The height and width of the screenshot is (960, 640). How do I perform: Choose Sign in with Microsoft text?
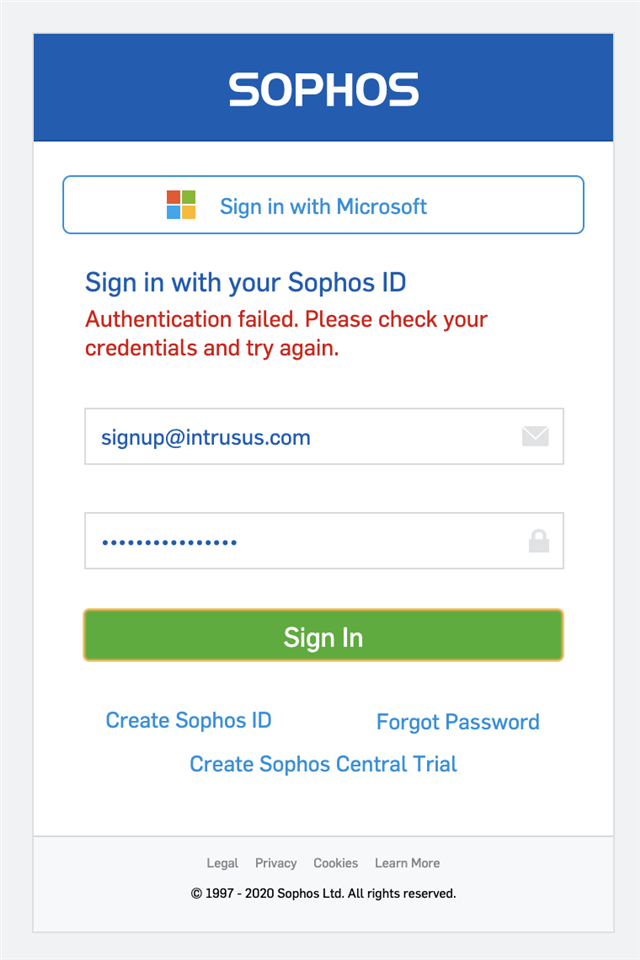click(323, 207)
